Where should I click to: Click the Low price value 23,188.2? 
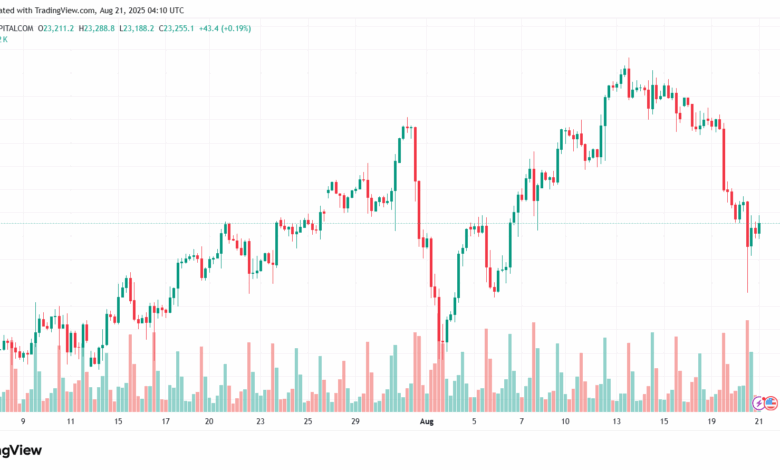coord(169,28)
